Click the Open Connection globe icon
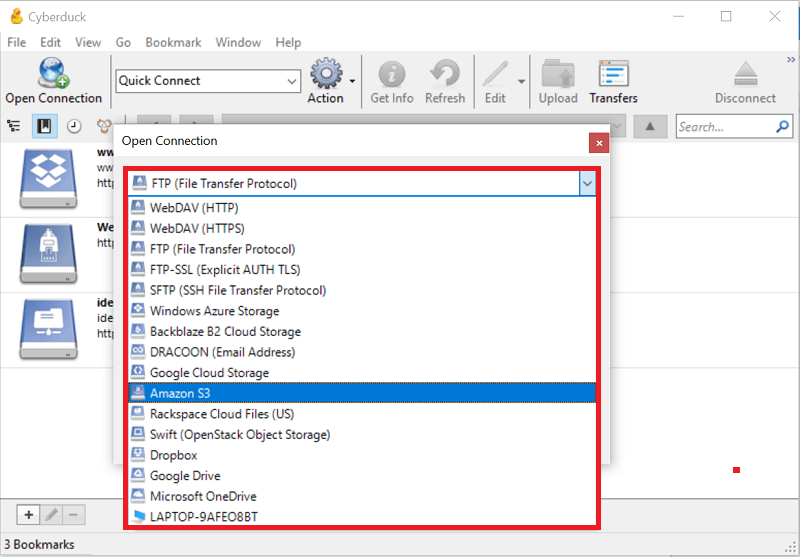 point(53,73)
